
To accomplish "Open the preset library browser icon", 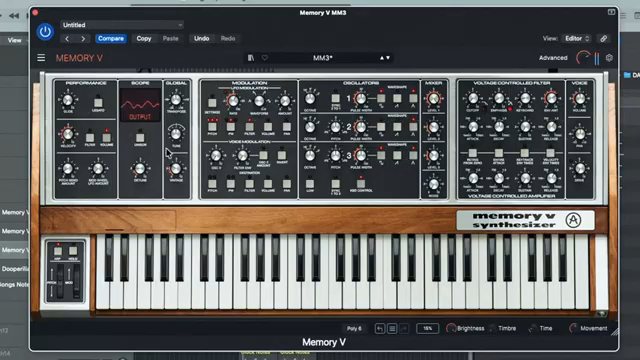I will coord(251,58).
